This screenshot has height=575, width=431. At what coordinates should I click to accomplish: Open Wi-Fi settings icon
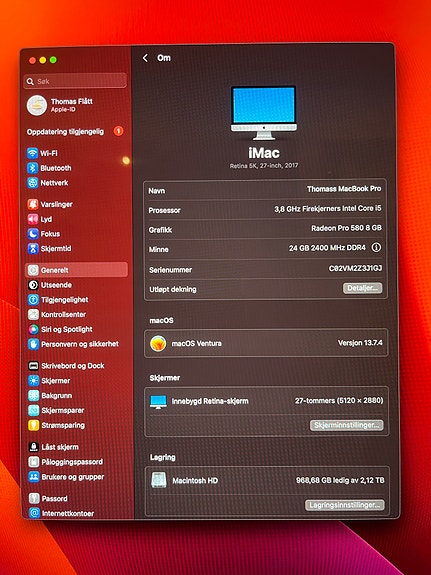coord(32,153)
